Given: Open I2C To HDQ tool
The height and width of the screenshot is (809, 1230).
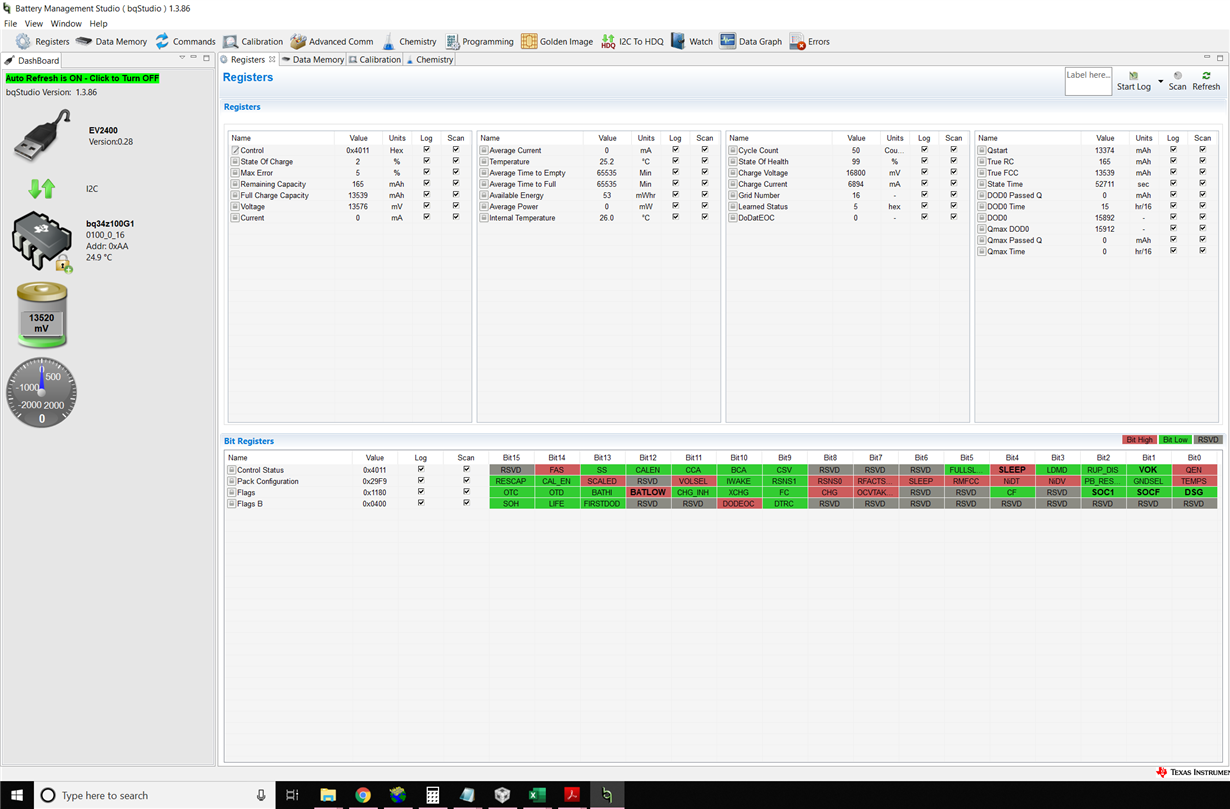Looking at the screenshot, I should click(x=632, y=41).
